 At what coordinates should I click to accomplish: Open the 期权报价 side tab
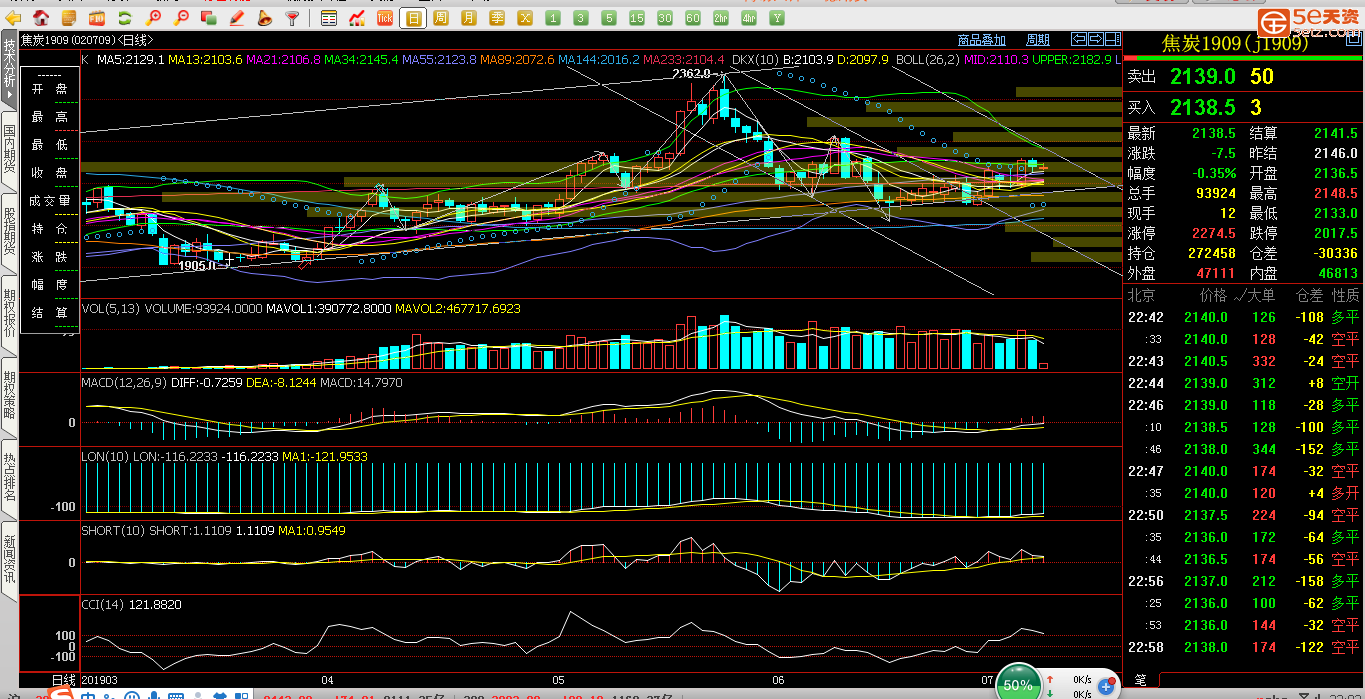coord(9,315)
